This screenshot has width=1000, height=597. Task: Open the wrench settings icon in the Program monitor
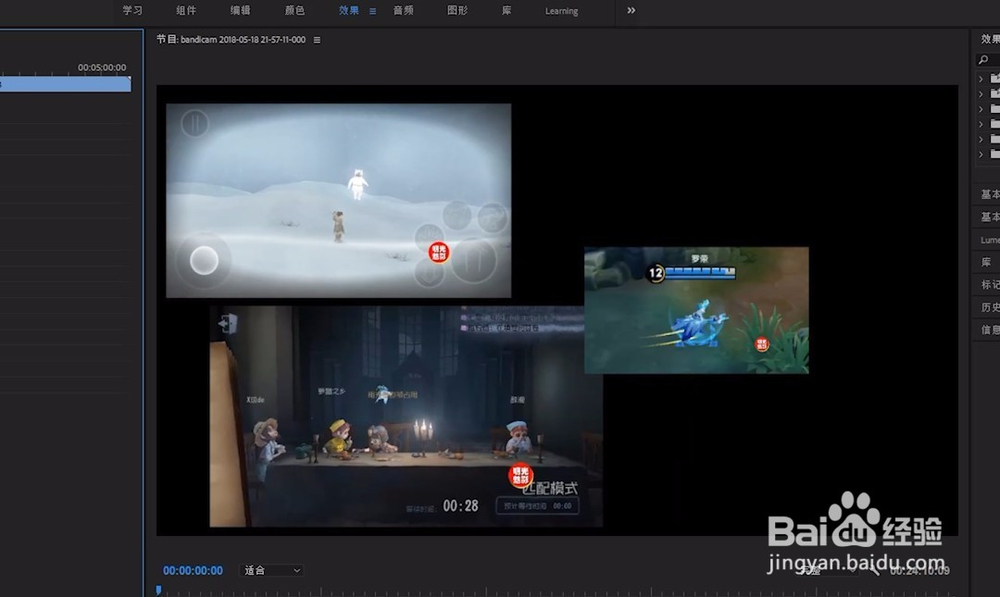coord(874,570)
